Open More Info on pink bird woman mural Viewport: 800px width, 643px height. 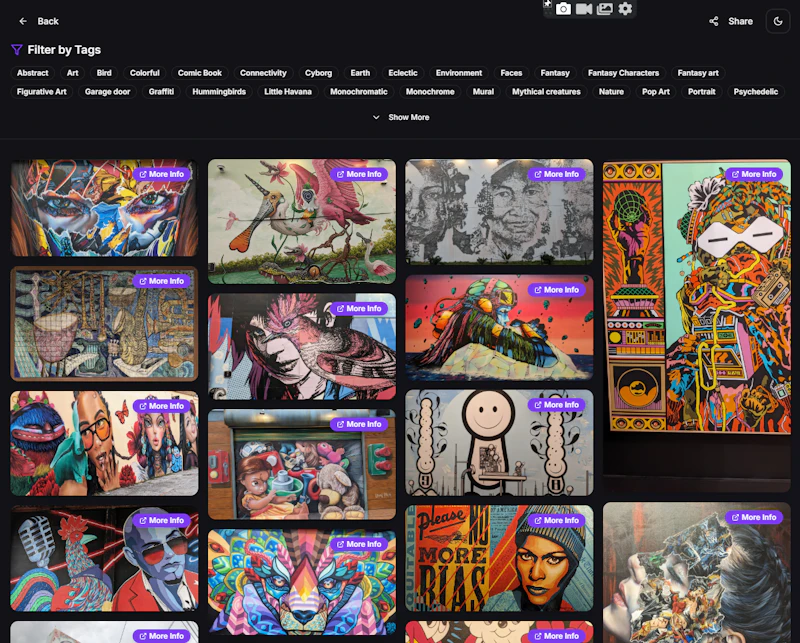359,309
